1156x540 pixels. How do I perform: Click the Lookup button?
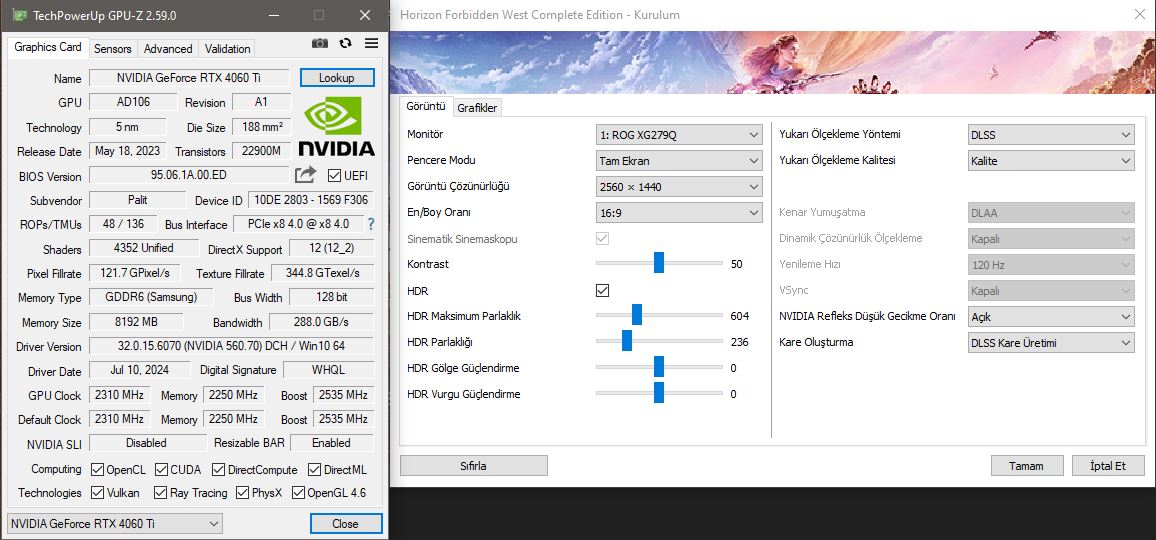(337, 77)
